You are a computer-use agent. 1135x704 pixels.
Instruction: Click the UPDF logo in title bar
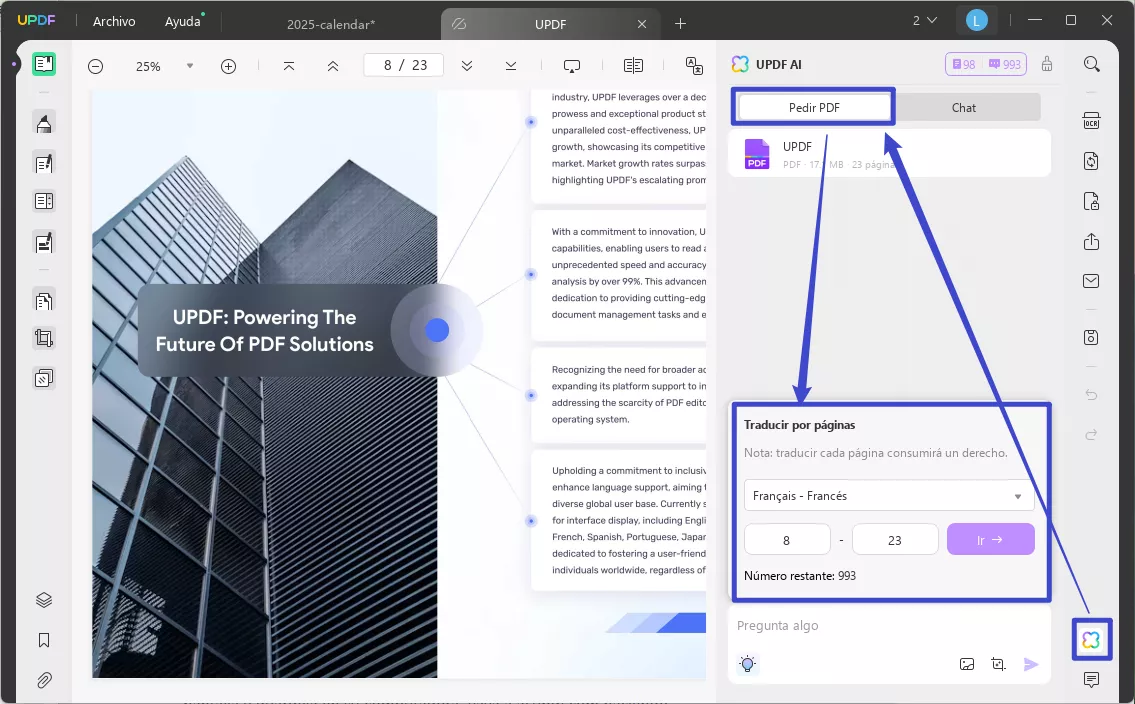click(36, 20)
